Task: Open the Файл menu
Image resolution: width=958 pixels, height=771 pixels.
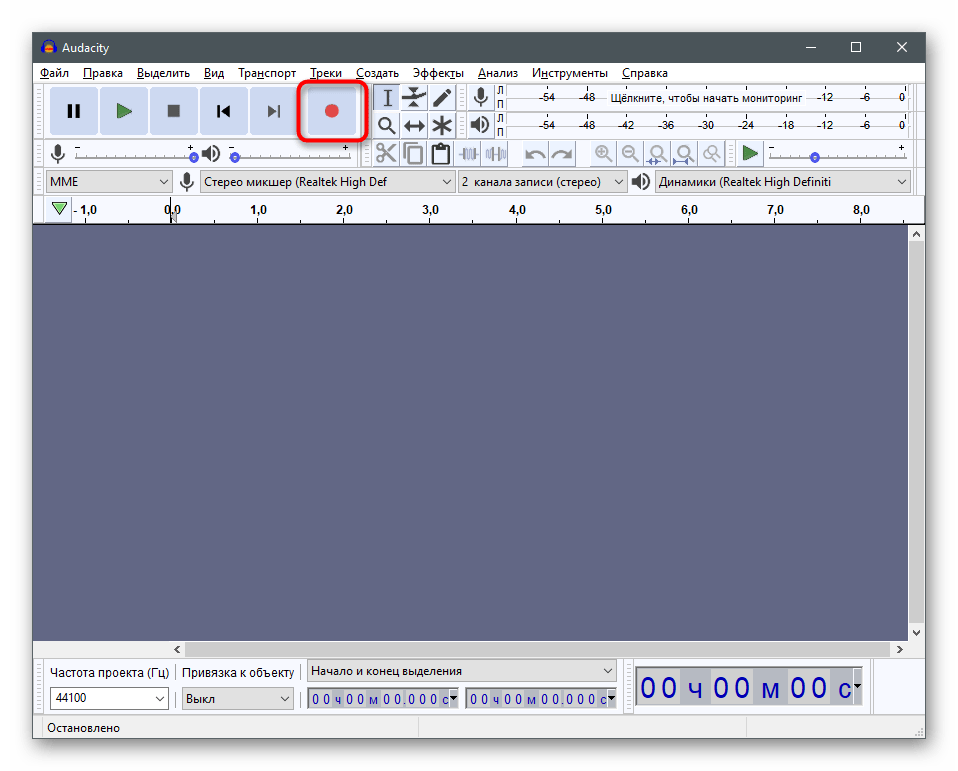Action: [x=54, y=73]
